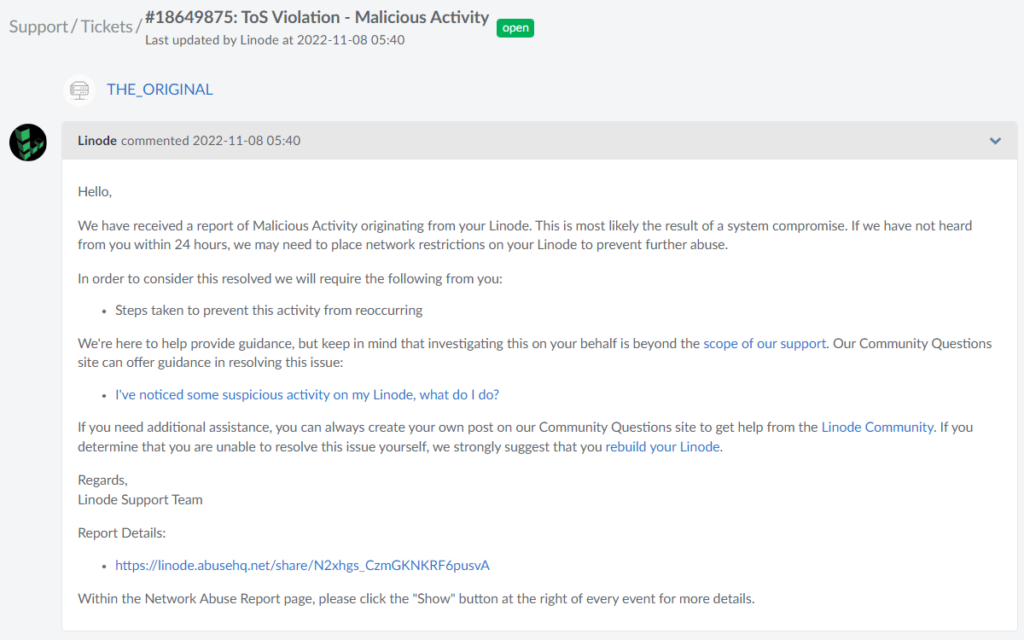Click 'Within the Network Abuse Report page' sentence

click(x=416, y=599)
